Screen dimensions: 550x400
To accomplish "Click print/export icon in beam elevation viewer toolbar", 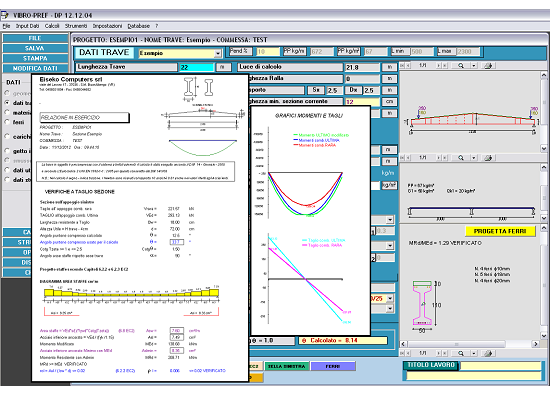I will (x=488, y=66).
